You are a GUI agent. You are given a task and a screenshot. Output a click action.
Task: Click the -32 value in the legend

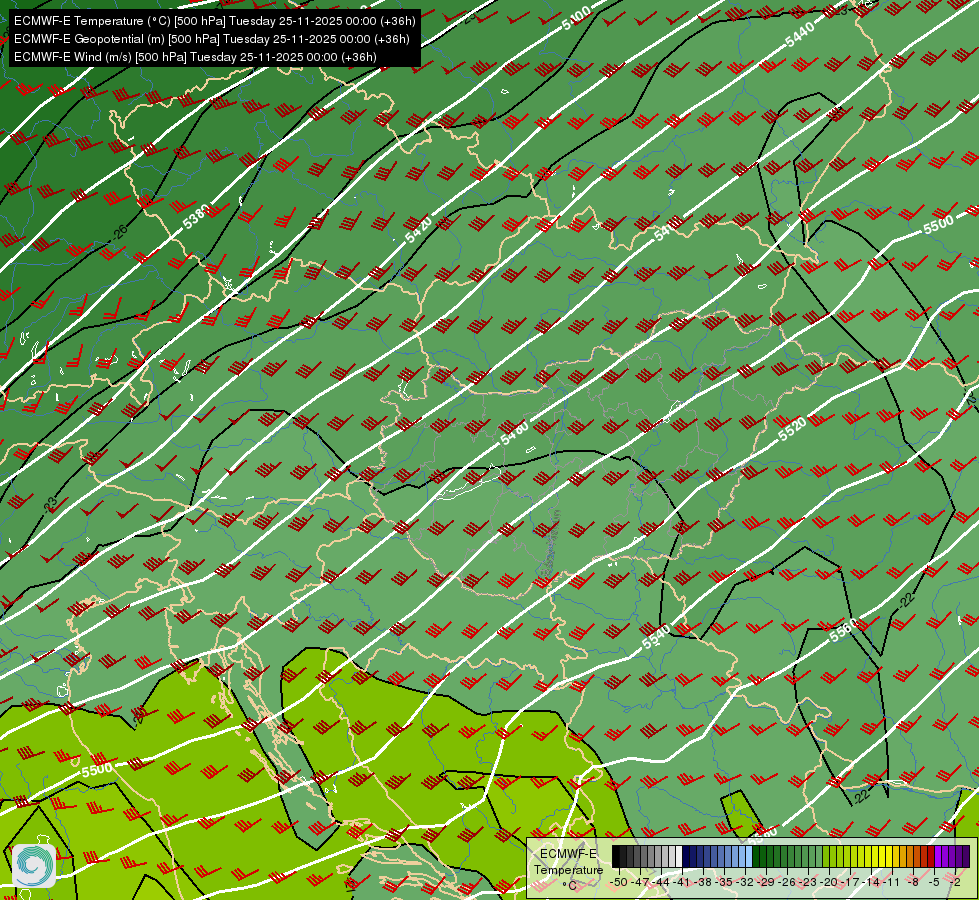pos(744,882)
